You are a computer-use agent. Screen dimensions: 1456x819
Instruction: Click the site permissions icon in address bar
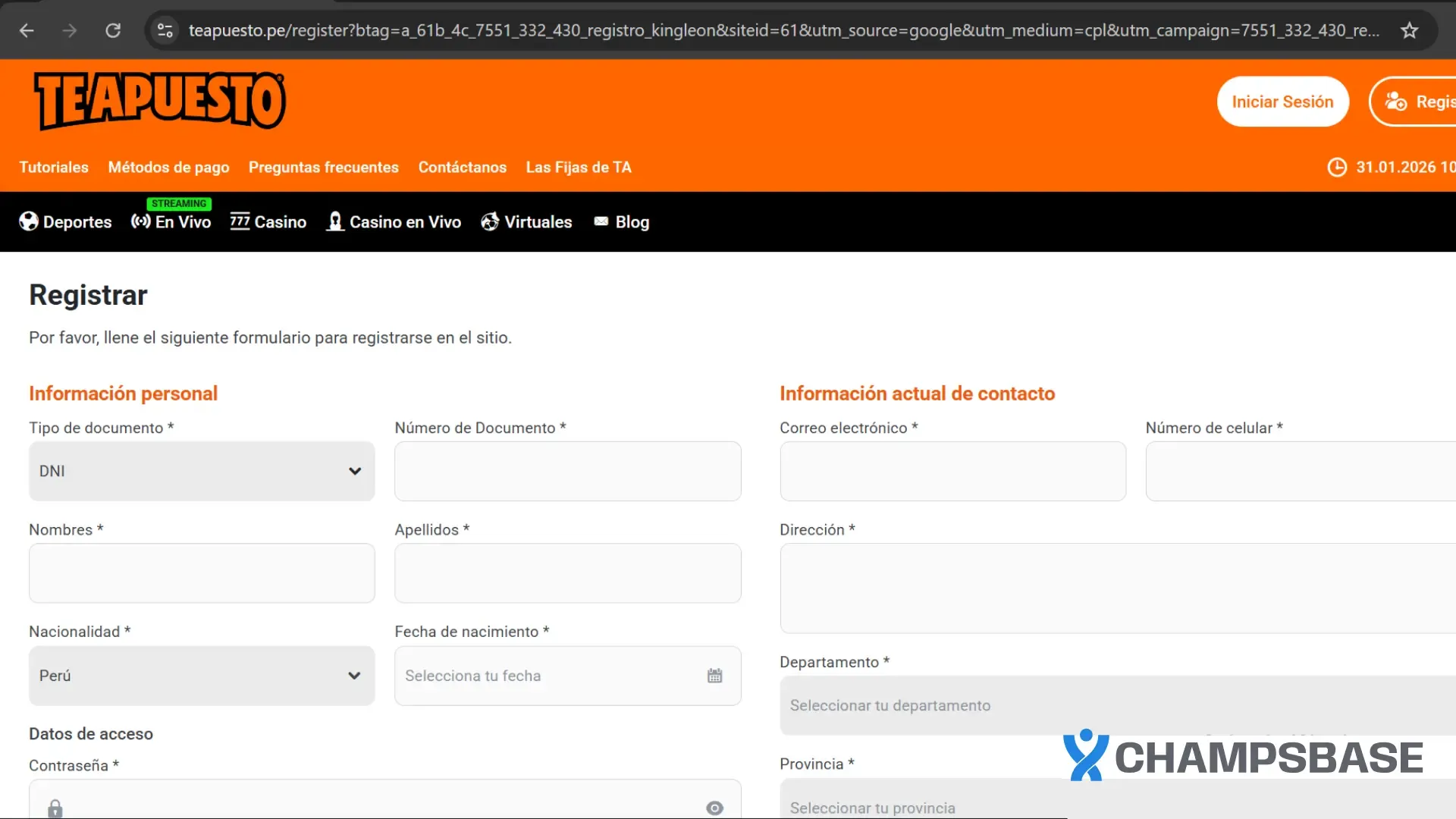coord(165,30)
